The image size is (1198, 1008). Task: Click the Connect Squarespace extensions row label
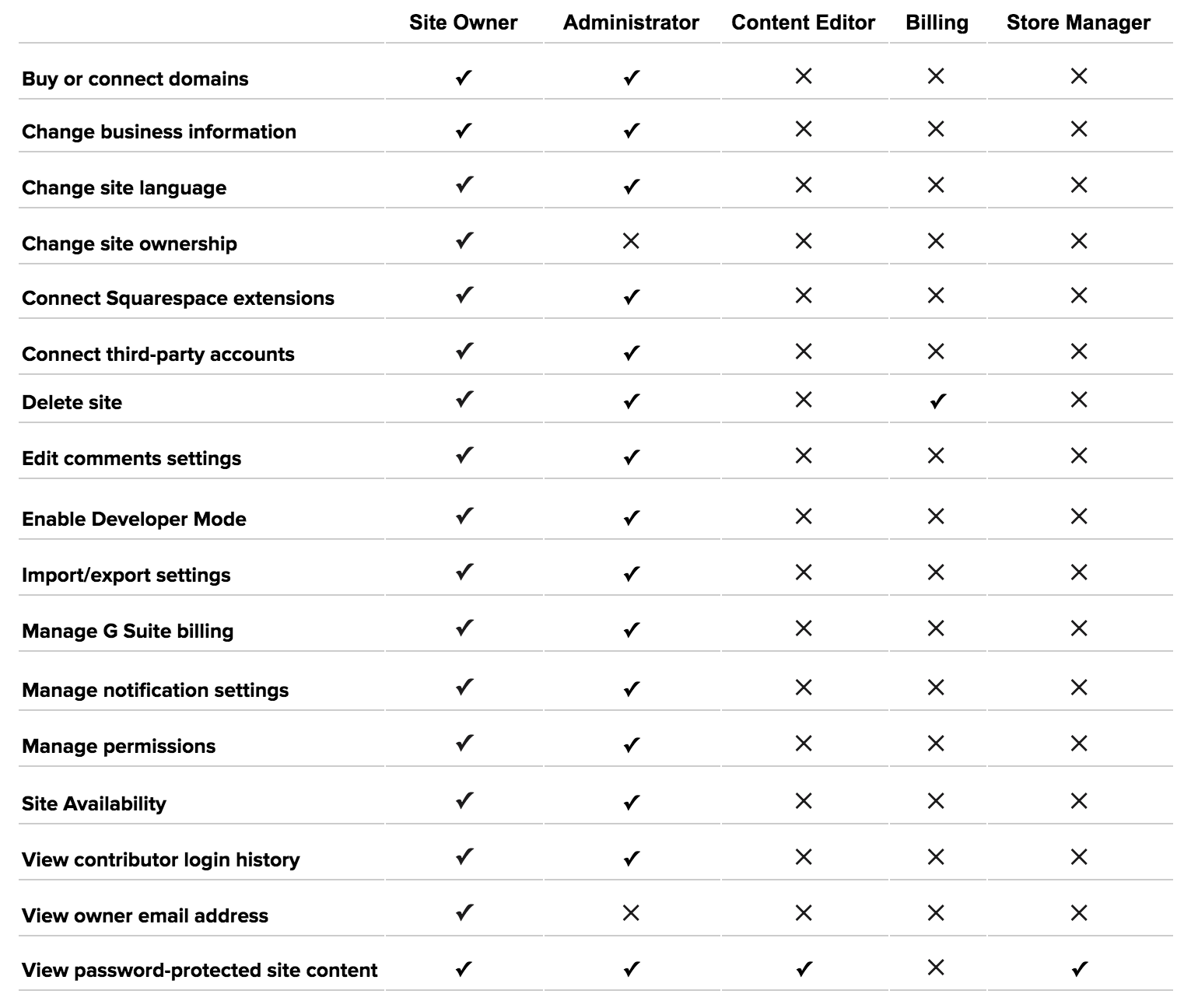point(178,299)
